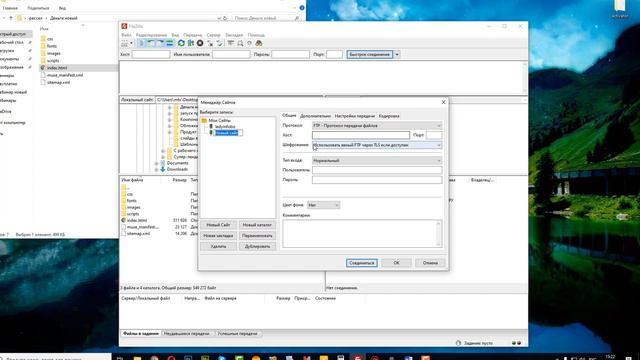Open Quickconnect history dropdown arrow

coord(397,54)
